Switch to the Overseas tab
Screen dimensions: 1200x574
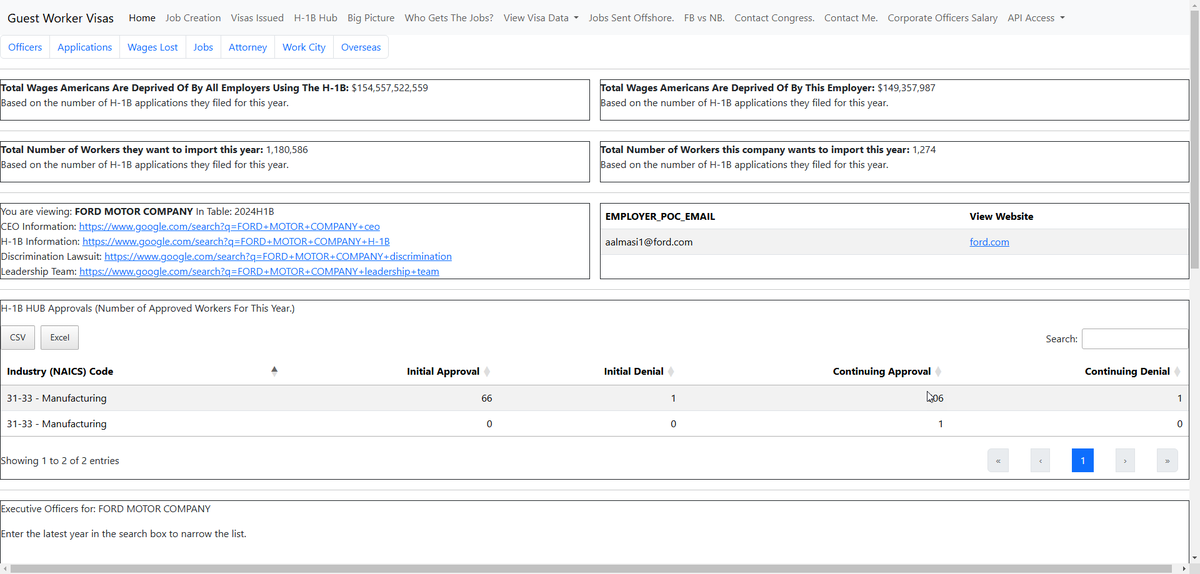(361, 47)
